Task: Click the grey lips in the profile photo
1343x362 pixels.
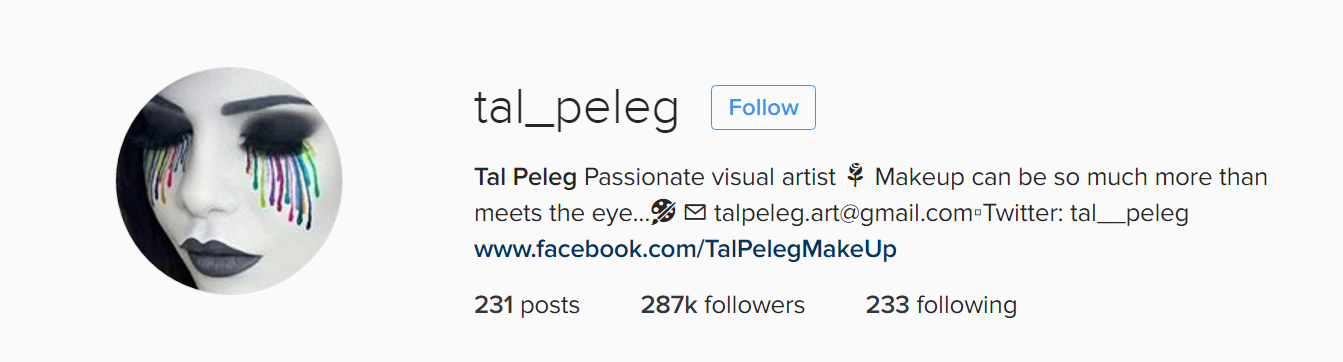Action: [223, 257]
